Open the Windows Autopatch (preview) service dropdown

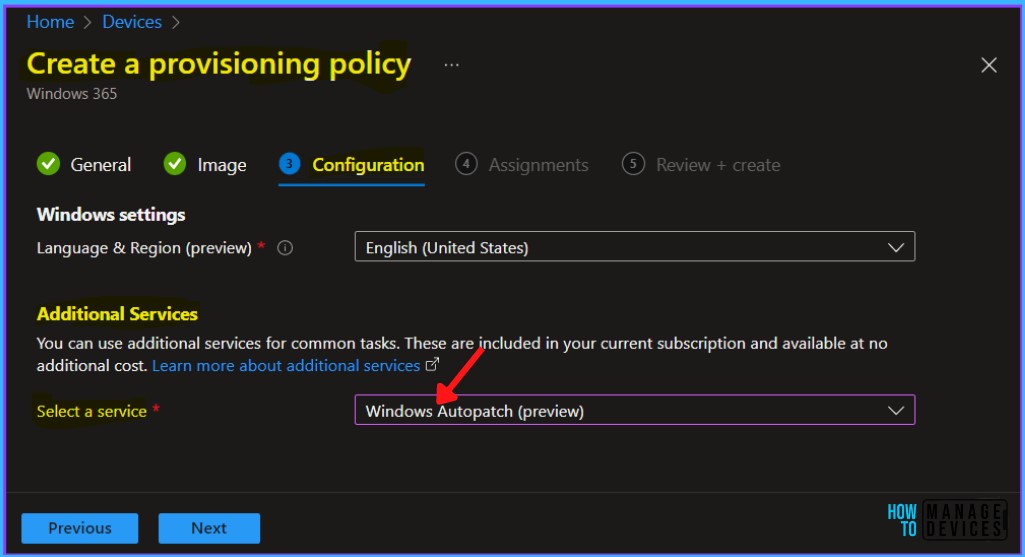pyautogui.click(x=620, y=410)
